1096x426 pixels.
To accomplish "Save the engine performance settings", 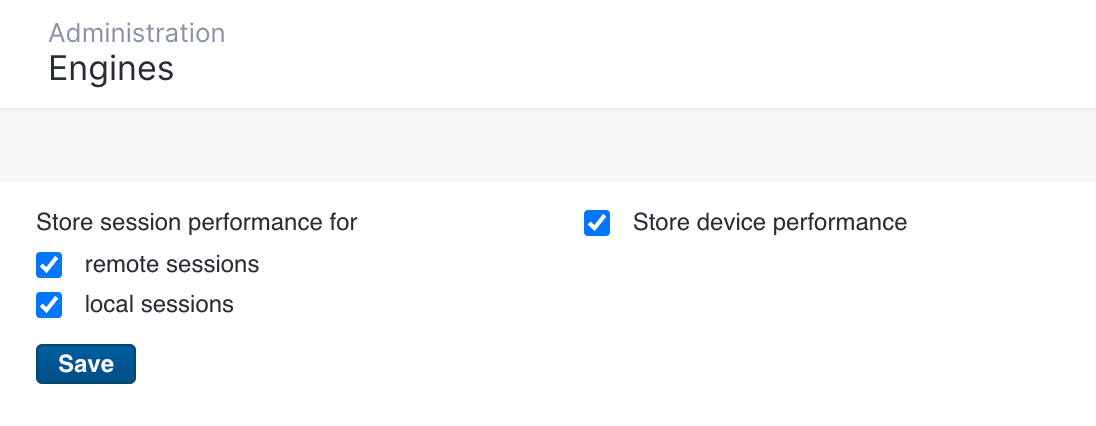I will point(86,364).
